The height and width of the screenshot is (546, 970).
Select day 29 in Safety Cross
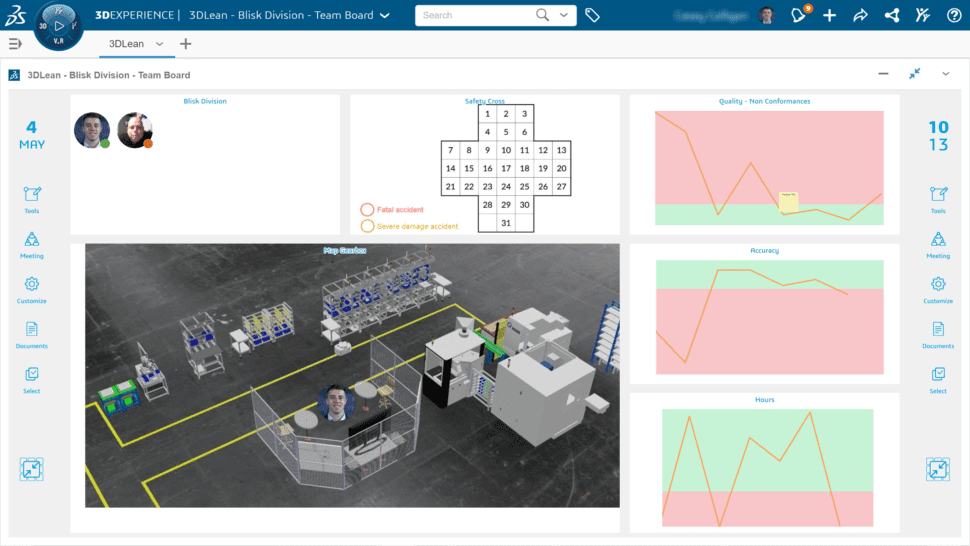point(506,205)
